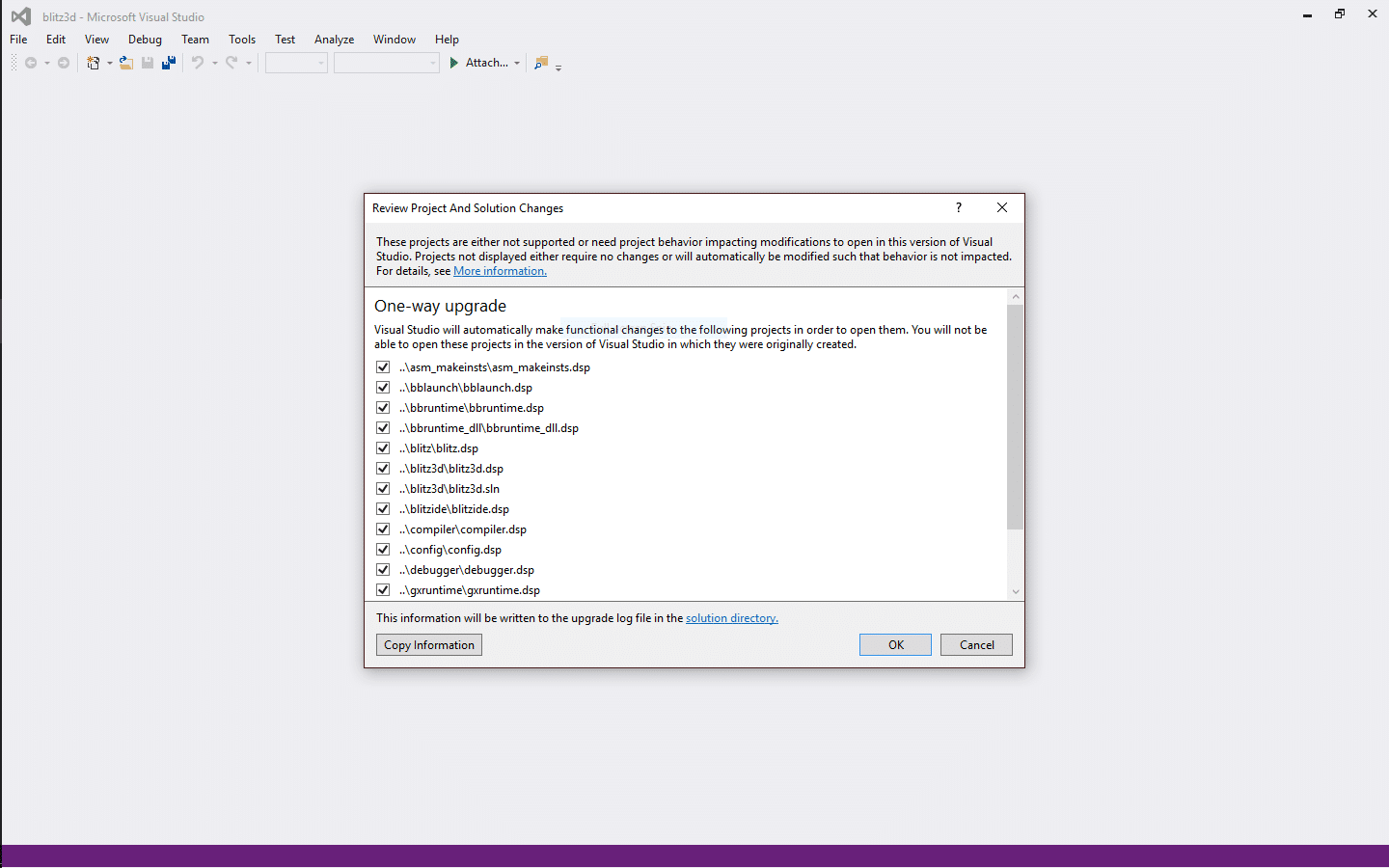Screen dimensions: 1389x868
Task: Click the Save All icon
Action: [169, 63]
